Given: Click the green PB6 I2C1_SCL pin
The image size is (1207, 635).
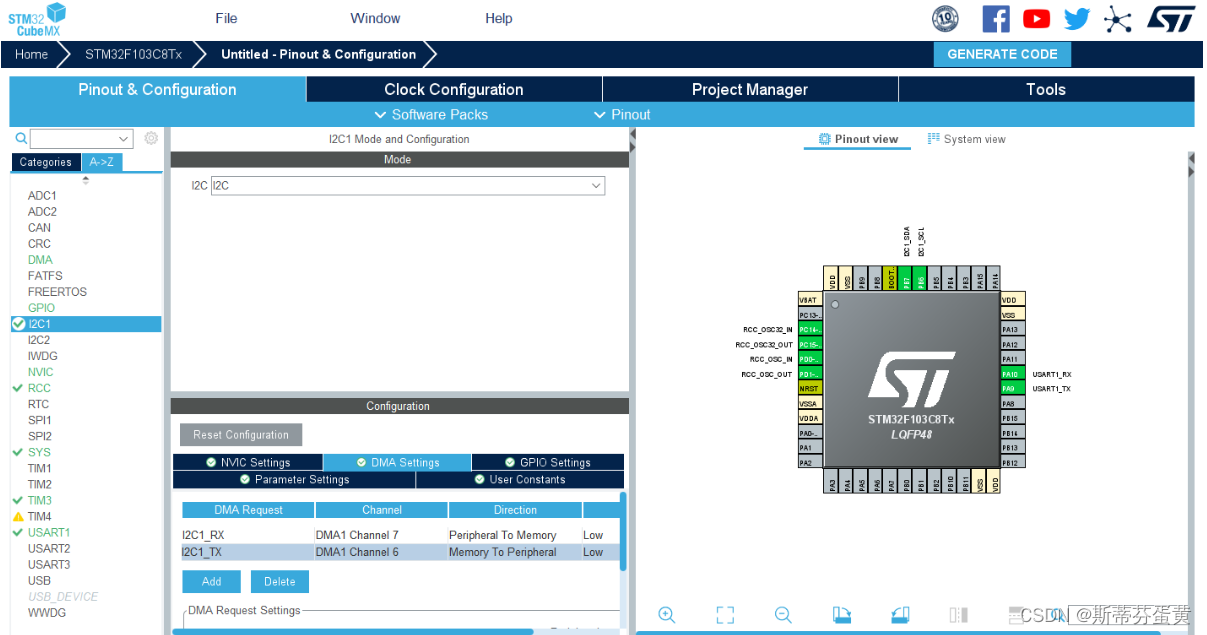Looking at the screenshot, I should [x=920, y=279].
